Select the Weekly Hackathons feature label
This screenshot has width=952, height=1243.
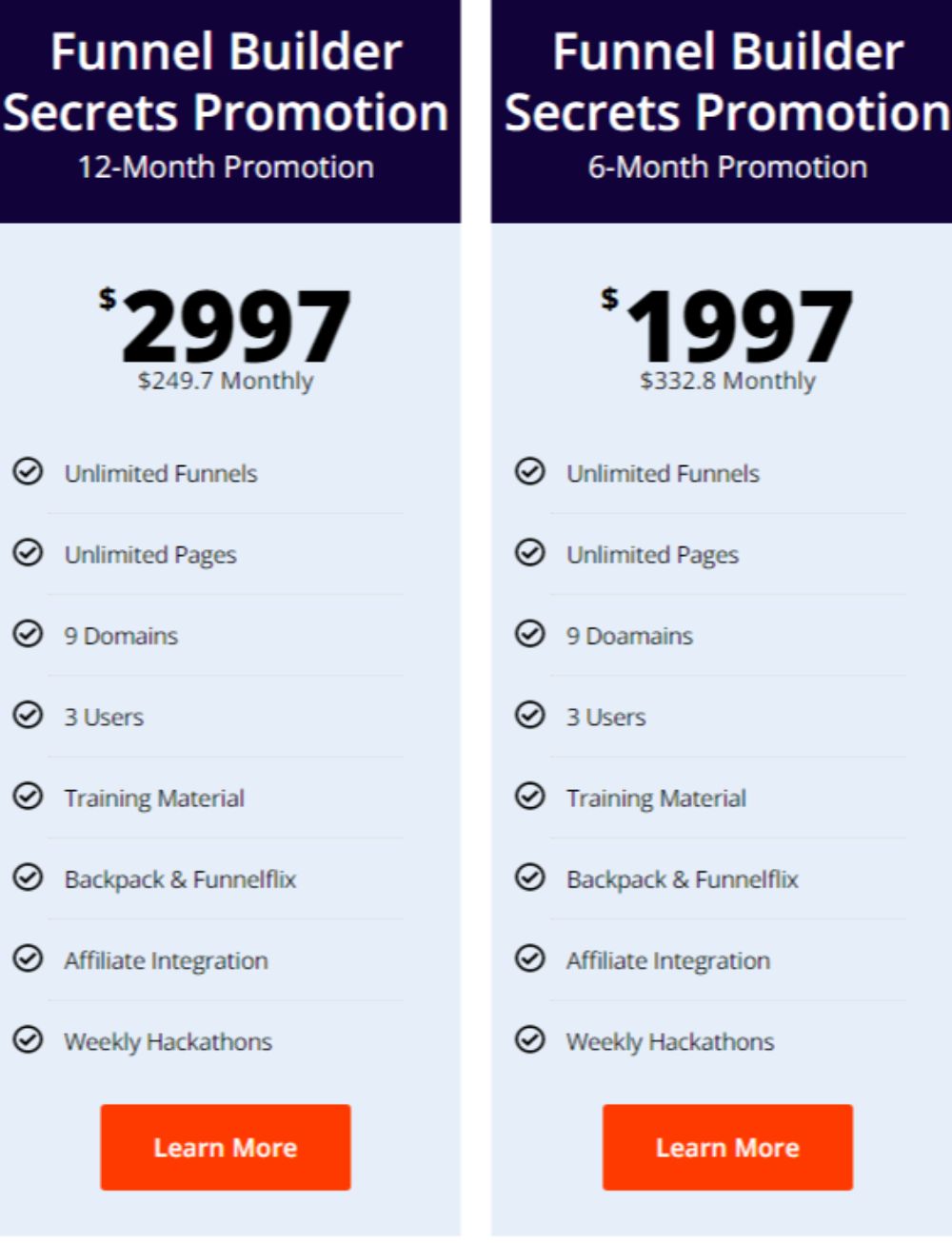click(x=168, y=1041)
